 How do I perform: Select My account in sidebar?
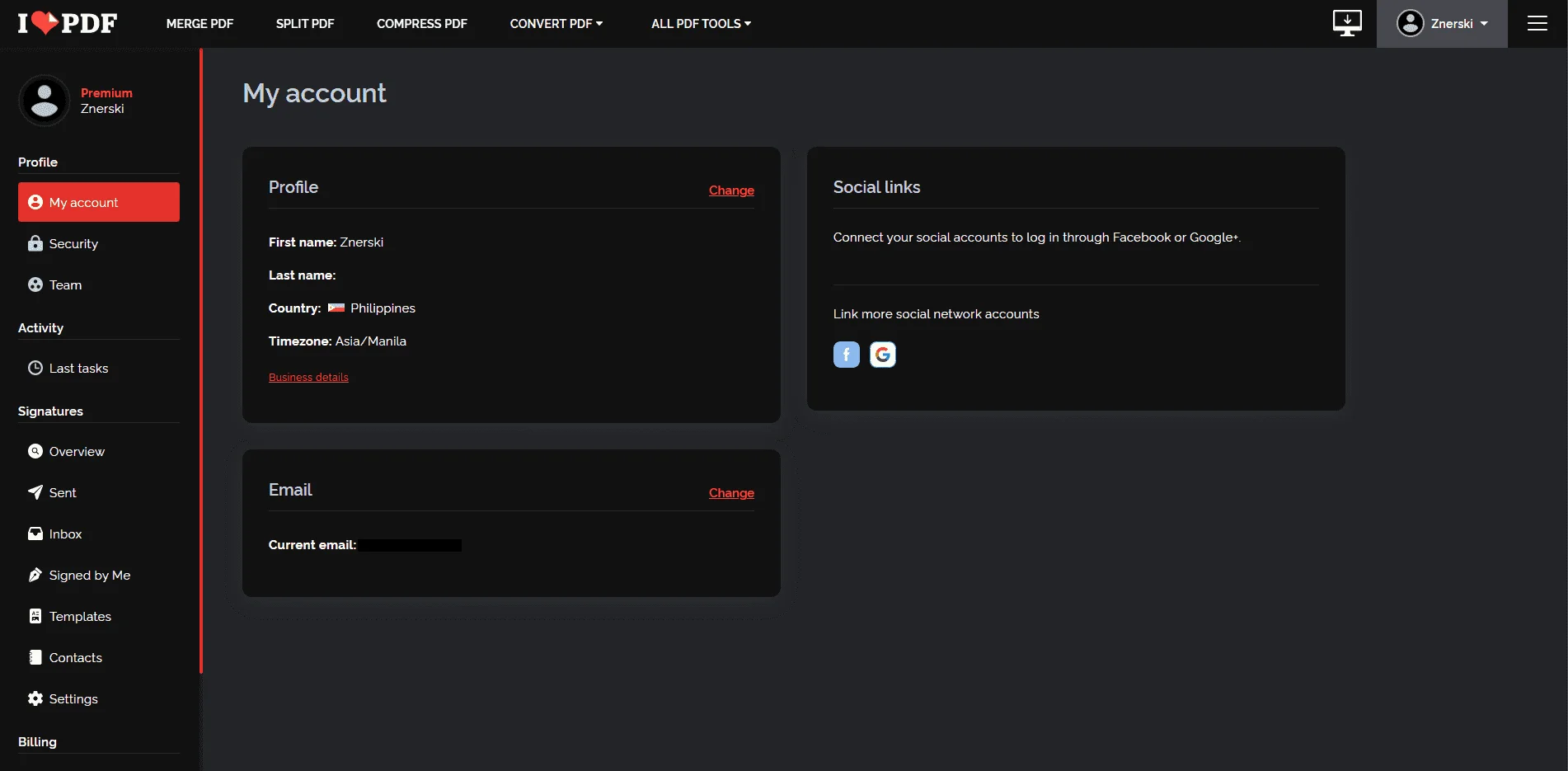tap(99, 202)
